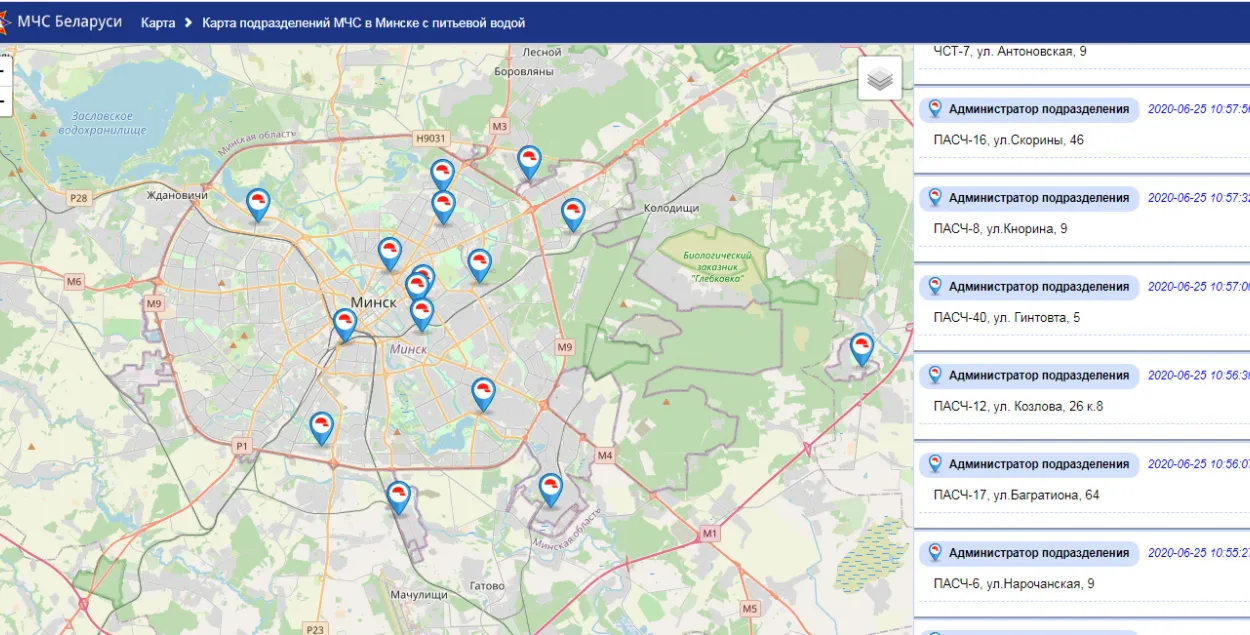
Task: Open the ПАСЧ-40, ул. Гинтовта, 5 entry
Action: click(x=1007, y=318)
